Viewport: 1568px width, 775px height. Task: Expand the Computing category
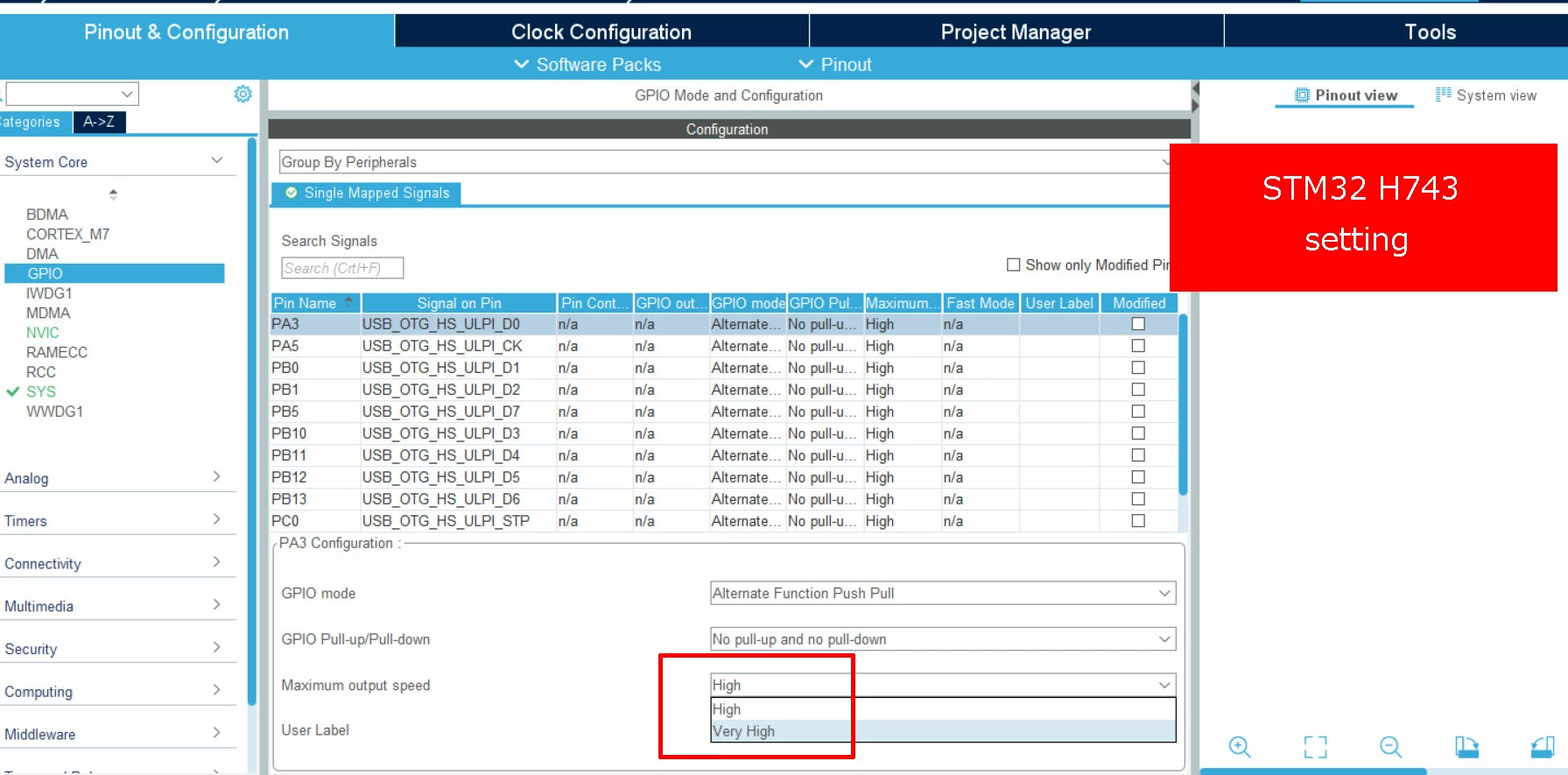click(217, 690)
